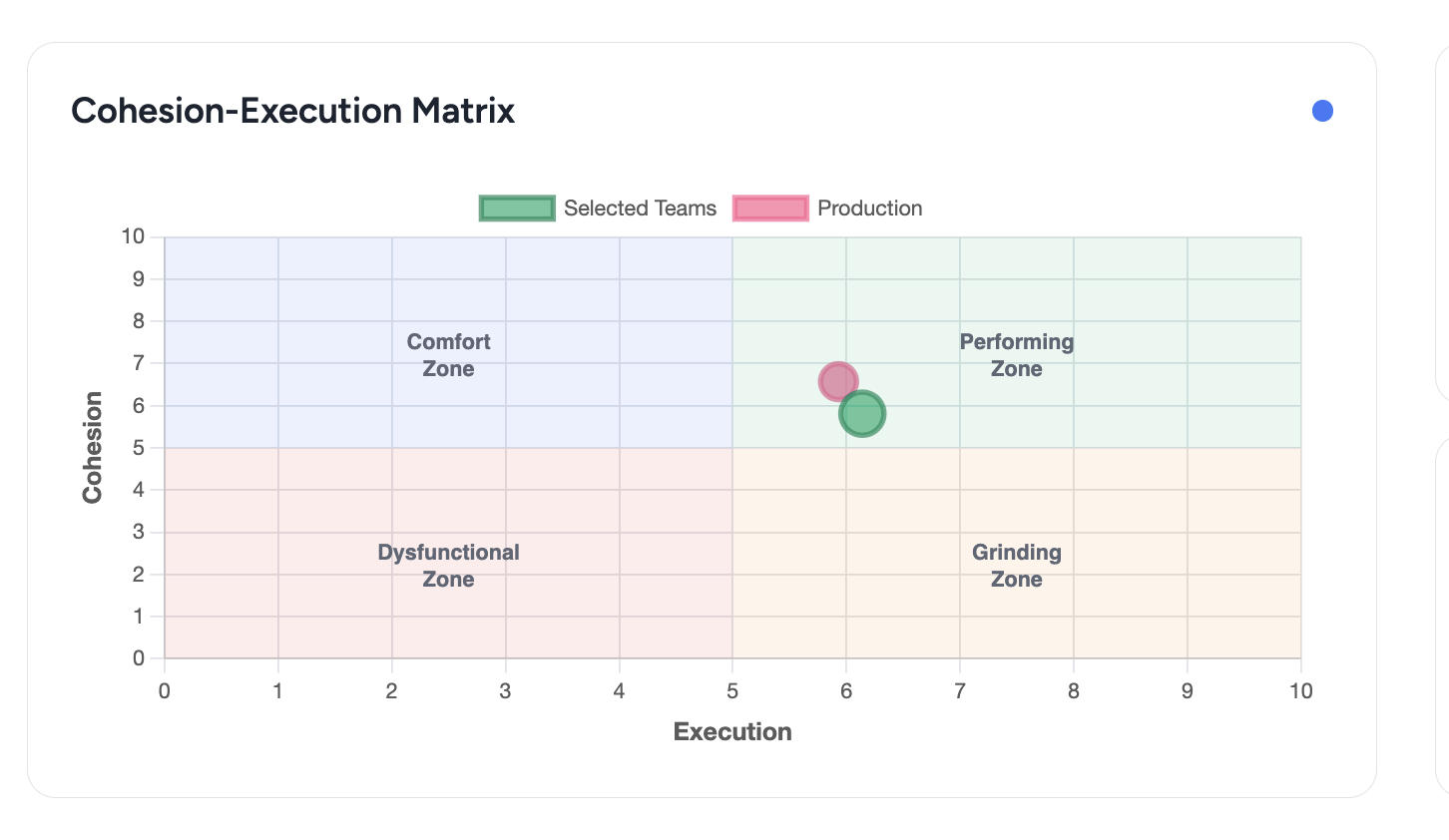The height and width of the screenshot is (840, 1449).
Task: Click the 8 tick on the Cohesion axis
Action: 138,321
